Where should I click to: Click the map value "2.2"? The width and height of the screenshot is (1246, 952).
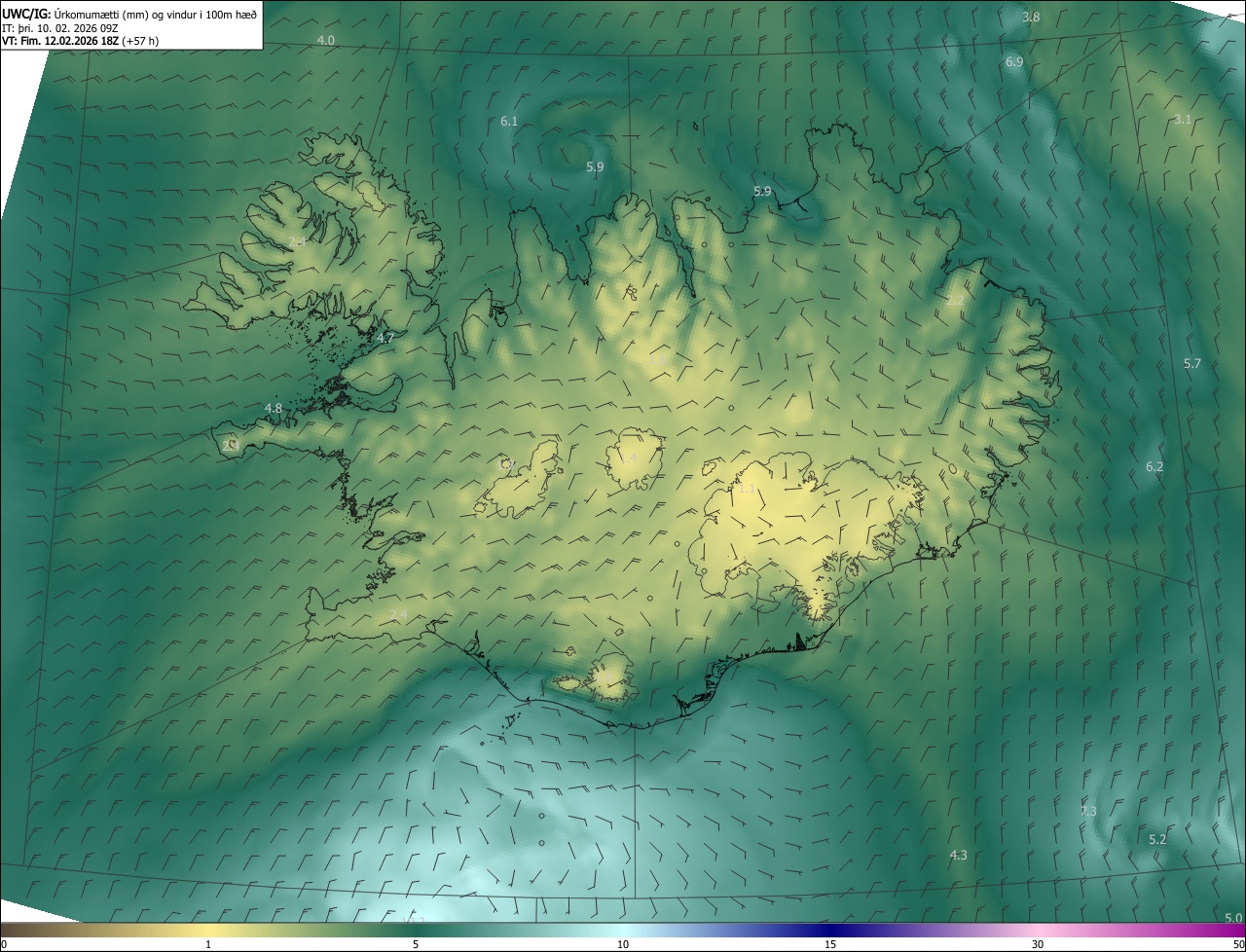(955, 300)
